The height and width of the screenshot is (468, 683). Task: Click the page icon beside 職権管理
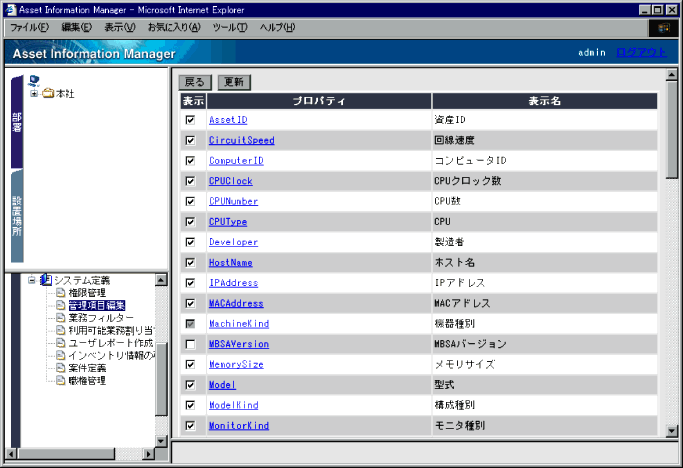(x=61, y=380)
